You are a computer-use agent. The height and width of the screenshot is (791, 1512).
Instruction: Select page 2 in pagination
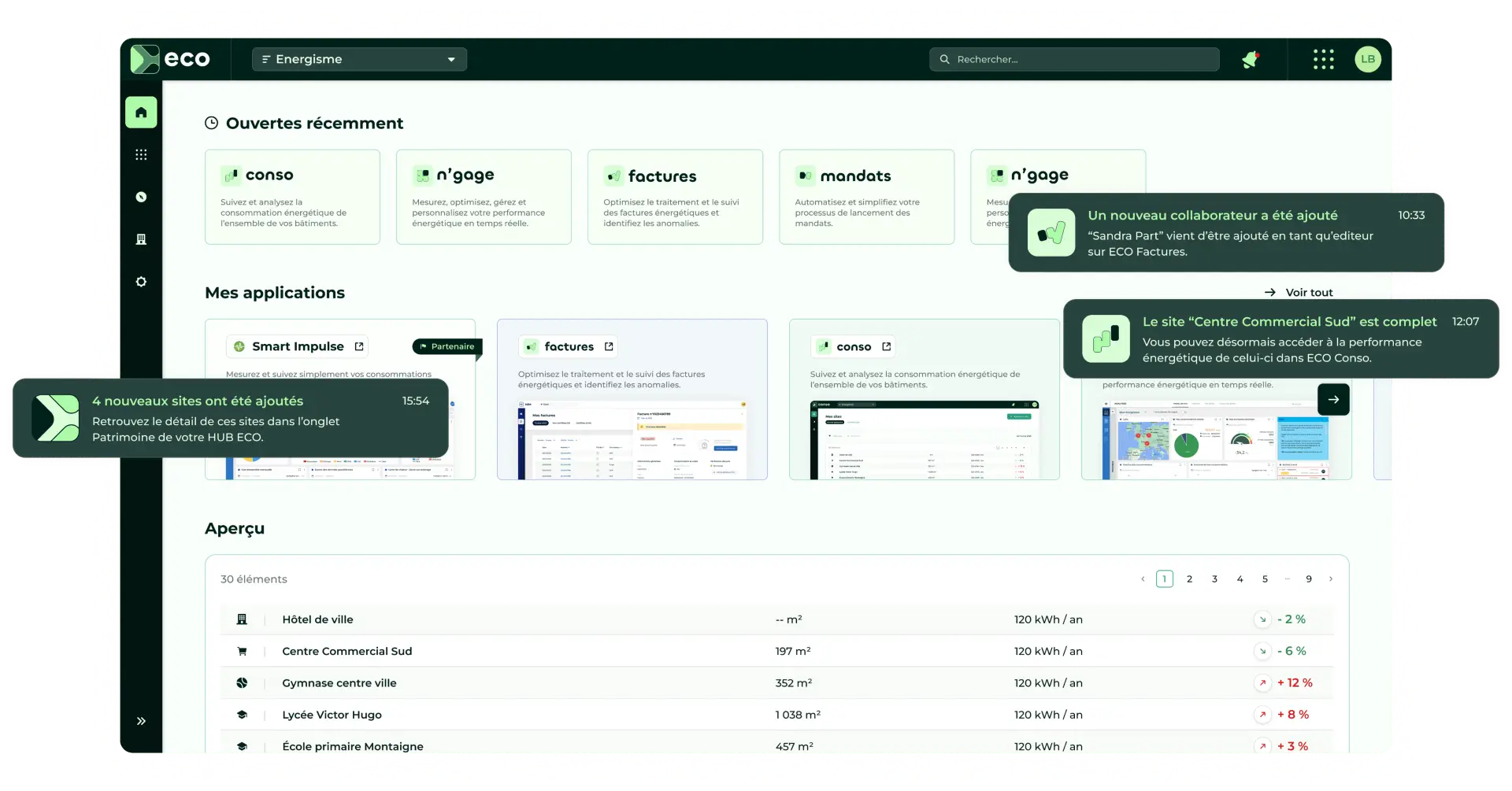coord(1189,579)
